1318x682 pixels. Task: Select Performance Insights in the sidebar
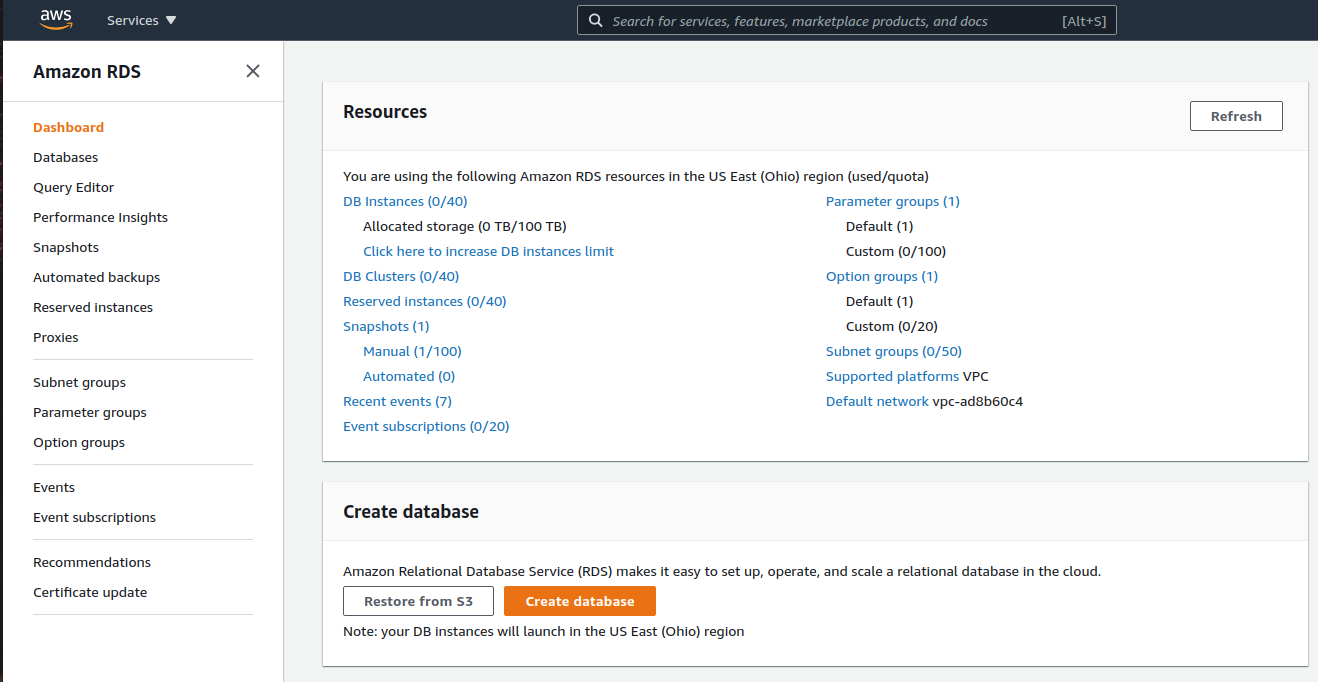100,217
